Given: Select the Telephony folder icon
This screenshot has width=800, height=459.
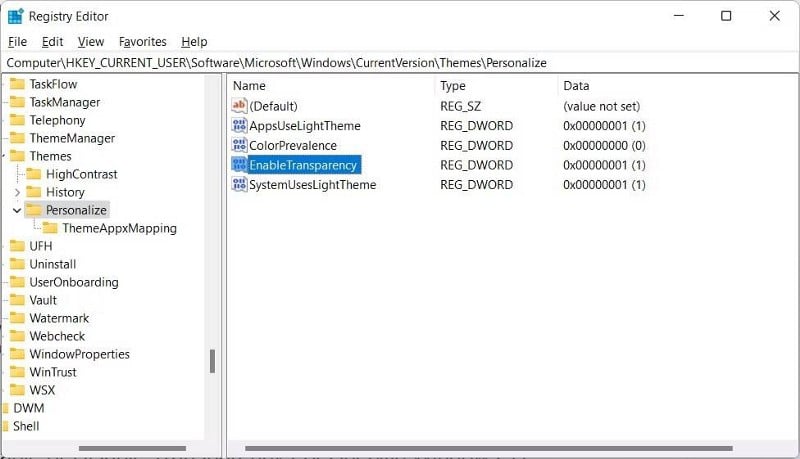Looking at the screenshot, I should (x=17, y=120).
